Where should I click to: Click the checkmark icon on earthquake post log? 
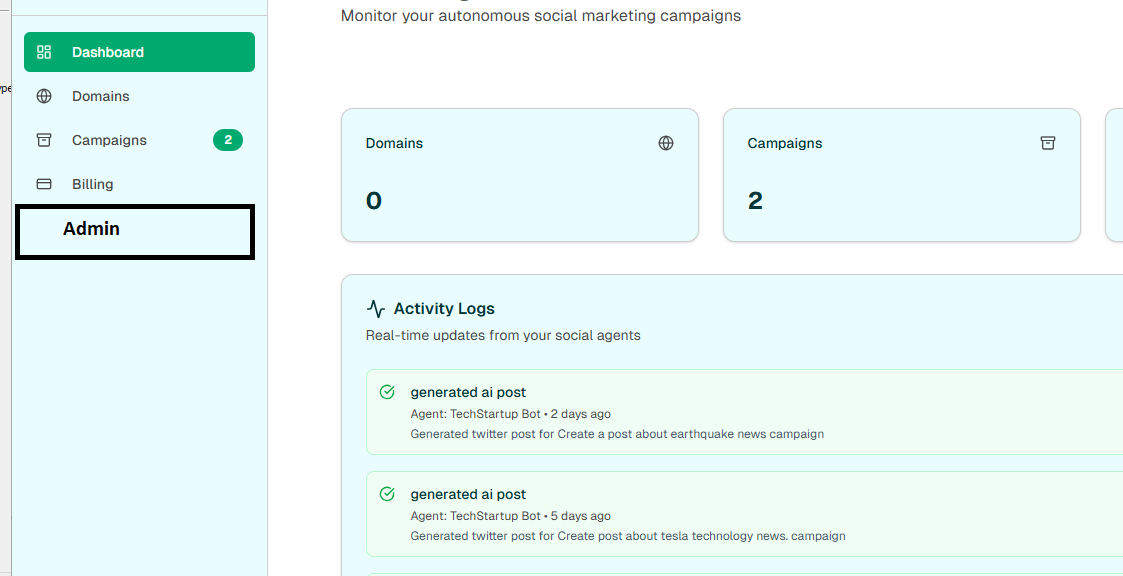point(387,392)
